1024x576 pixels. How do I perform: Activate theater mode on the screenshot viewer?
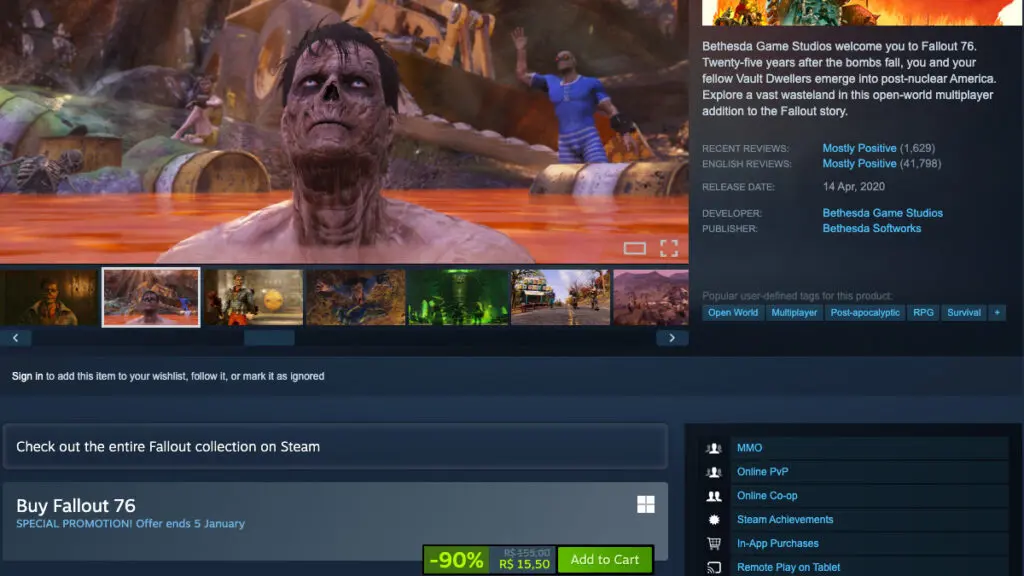click(637, 248)
